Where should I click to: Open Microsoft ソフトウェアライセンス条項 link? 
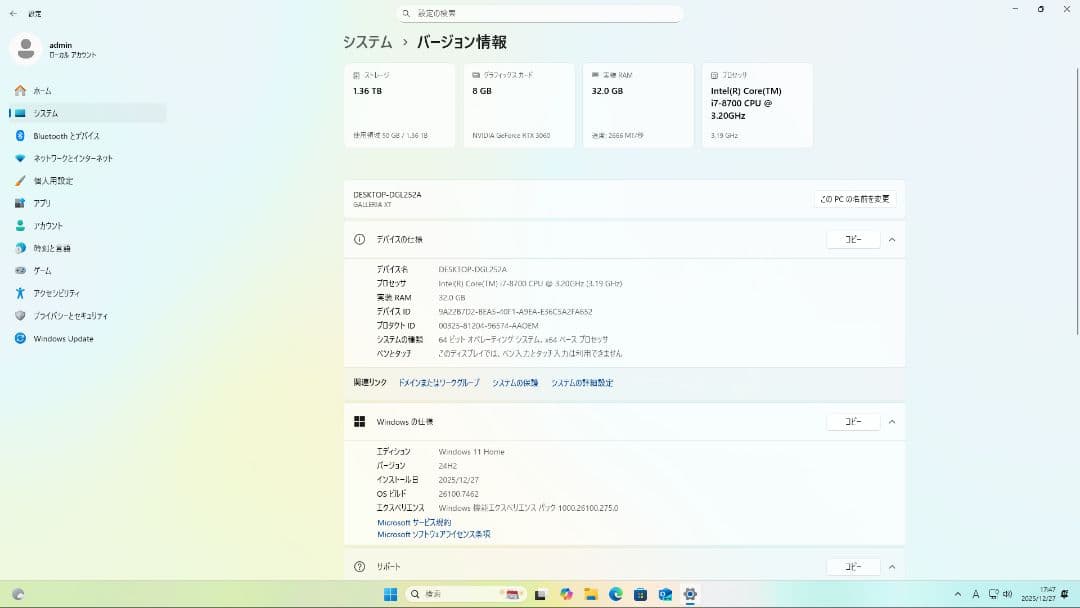click(x=433, y=534)
